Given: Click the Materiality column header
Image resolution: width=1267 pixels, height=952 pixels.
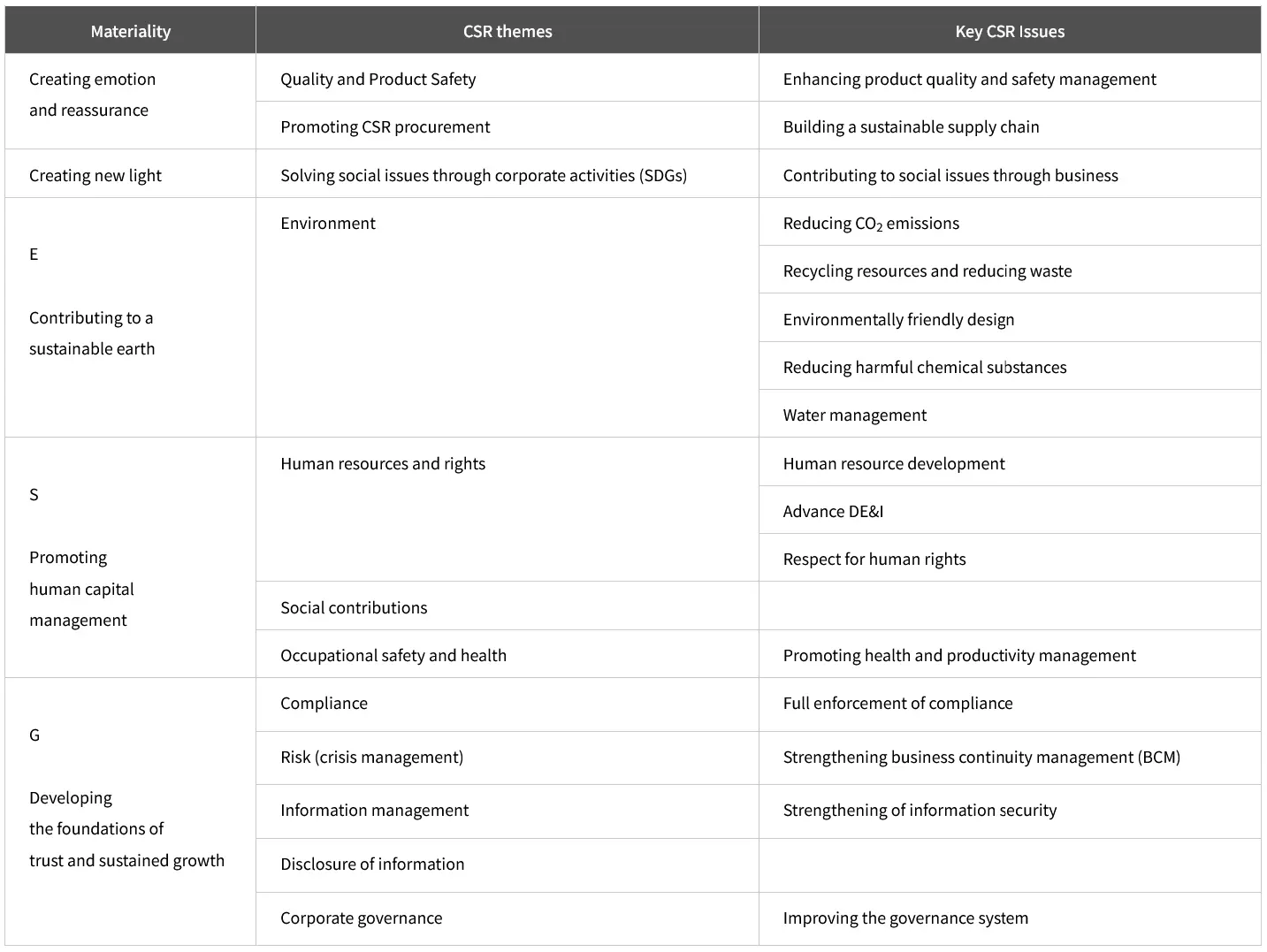Looking at the screenshot, I should pos(130,32).
